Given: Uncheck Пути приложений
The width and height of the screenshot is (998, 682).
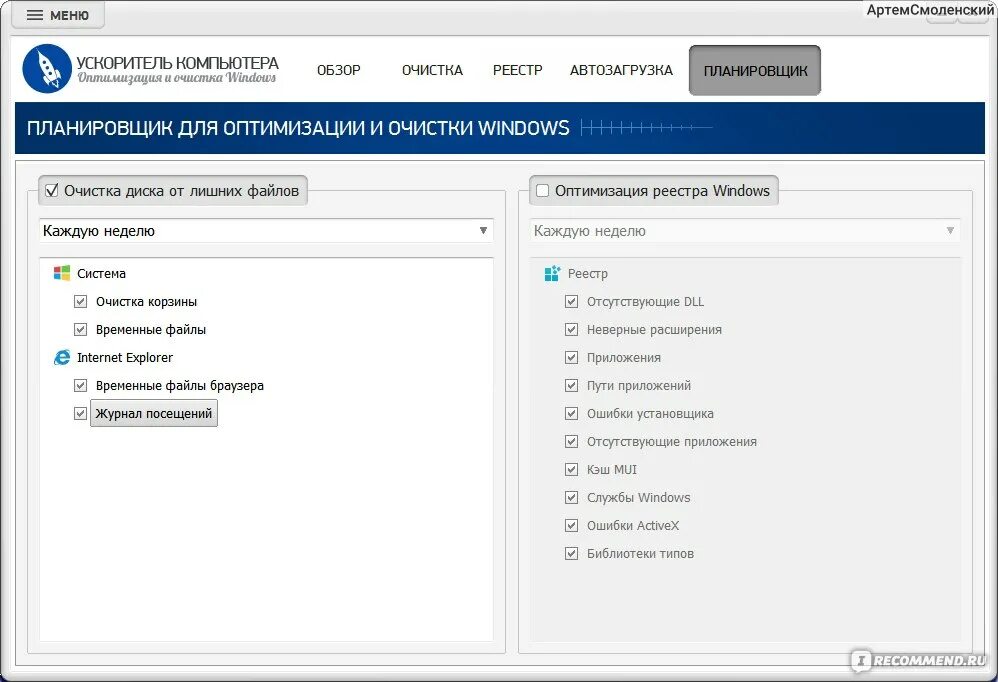Looking at the screenshot, I should click(572, 386).
